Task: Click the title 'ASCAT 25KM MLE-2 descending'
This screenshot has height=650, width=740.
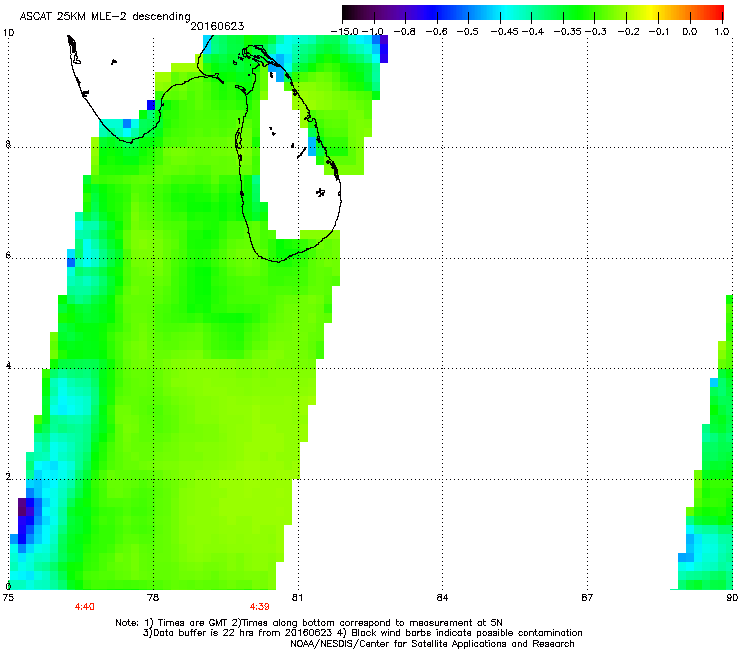Action: point(105,16)
